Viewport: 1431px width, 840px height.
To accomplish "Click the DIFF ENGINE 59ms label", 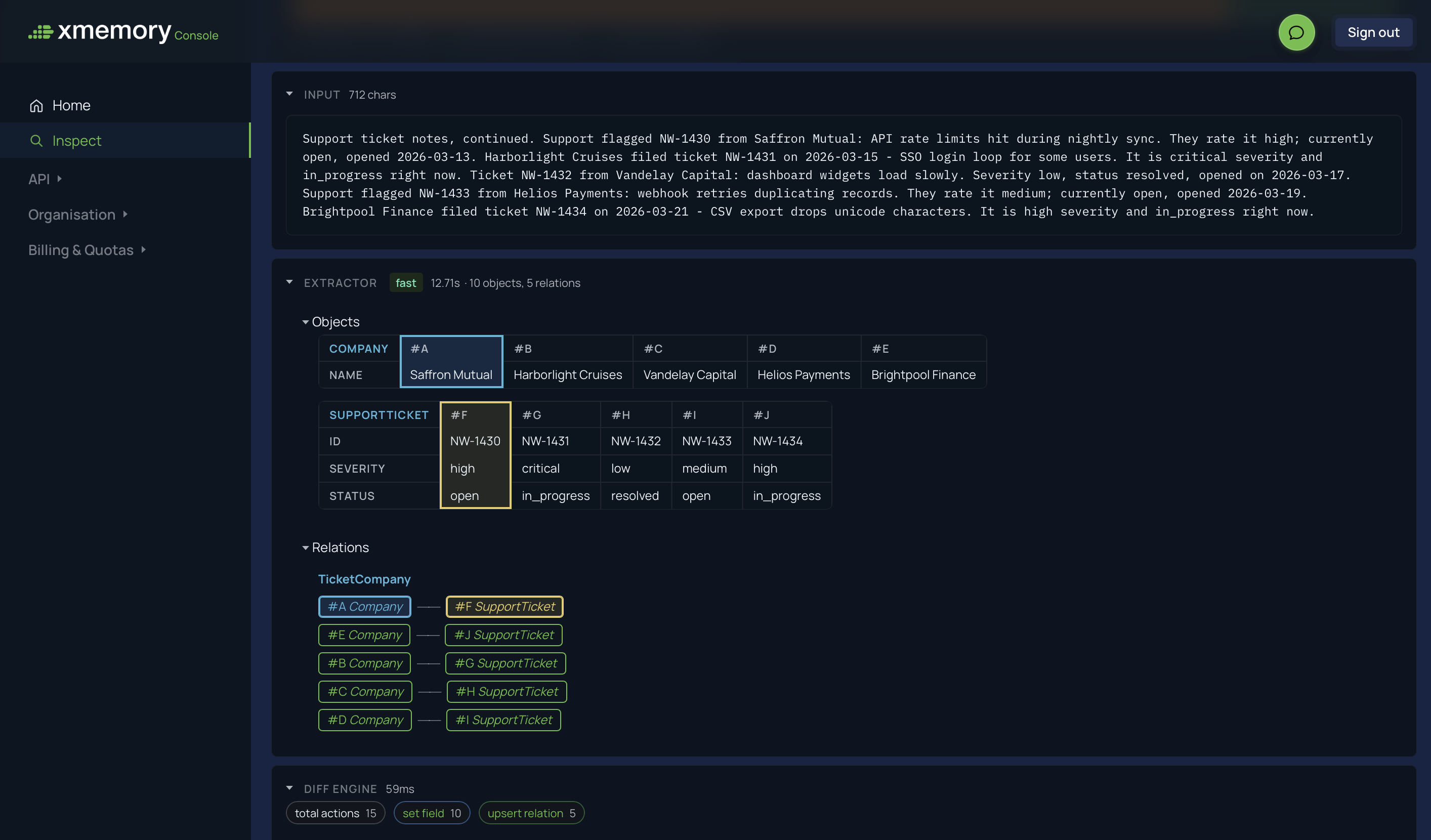I will [x=358, y=789].
